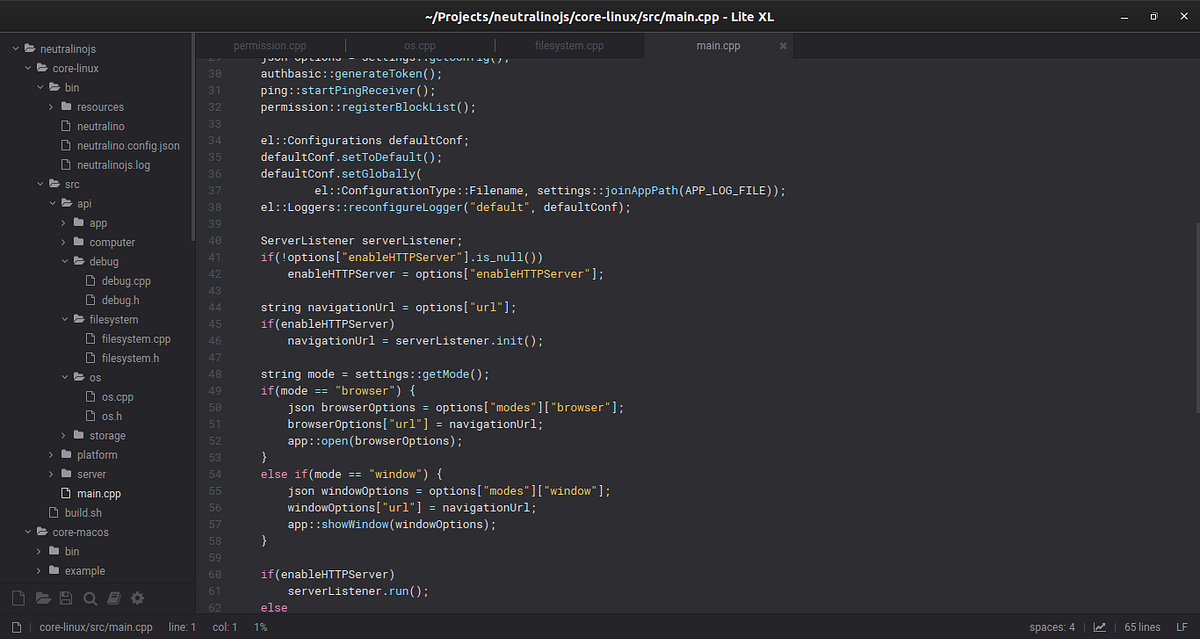Open search using the magnifying glass icon
1200x639 pixels.
(x=90, y=597)
